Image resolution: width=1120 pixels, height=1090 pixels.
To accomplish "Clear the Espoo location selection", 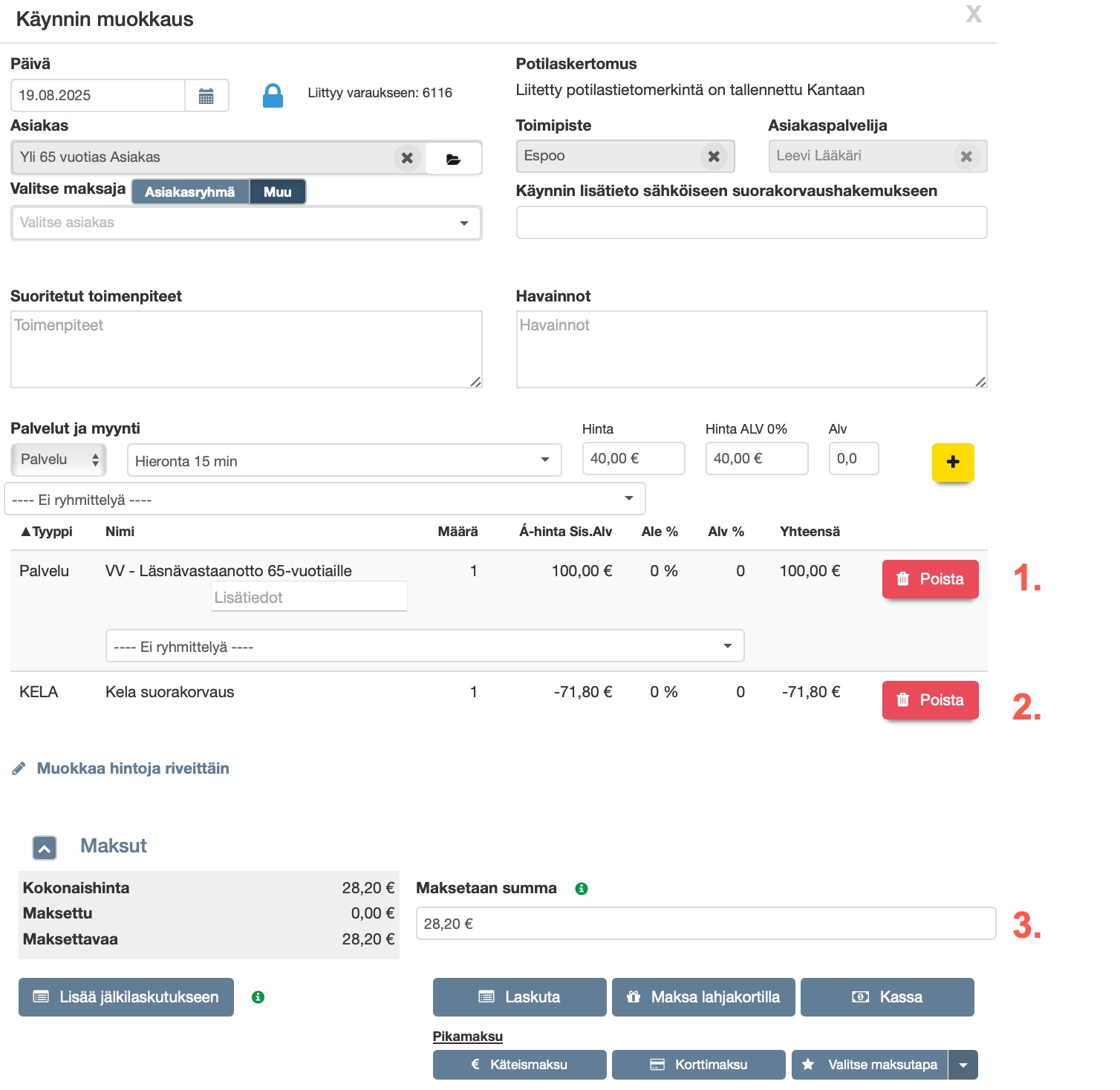I will [x=714, y=156].
